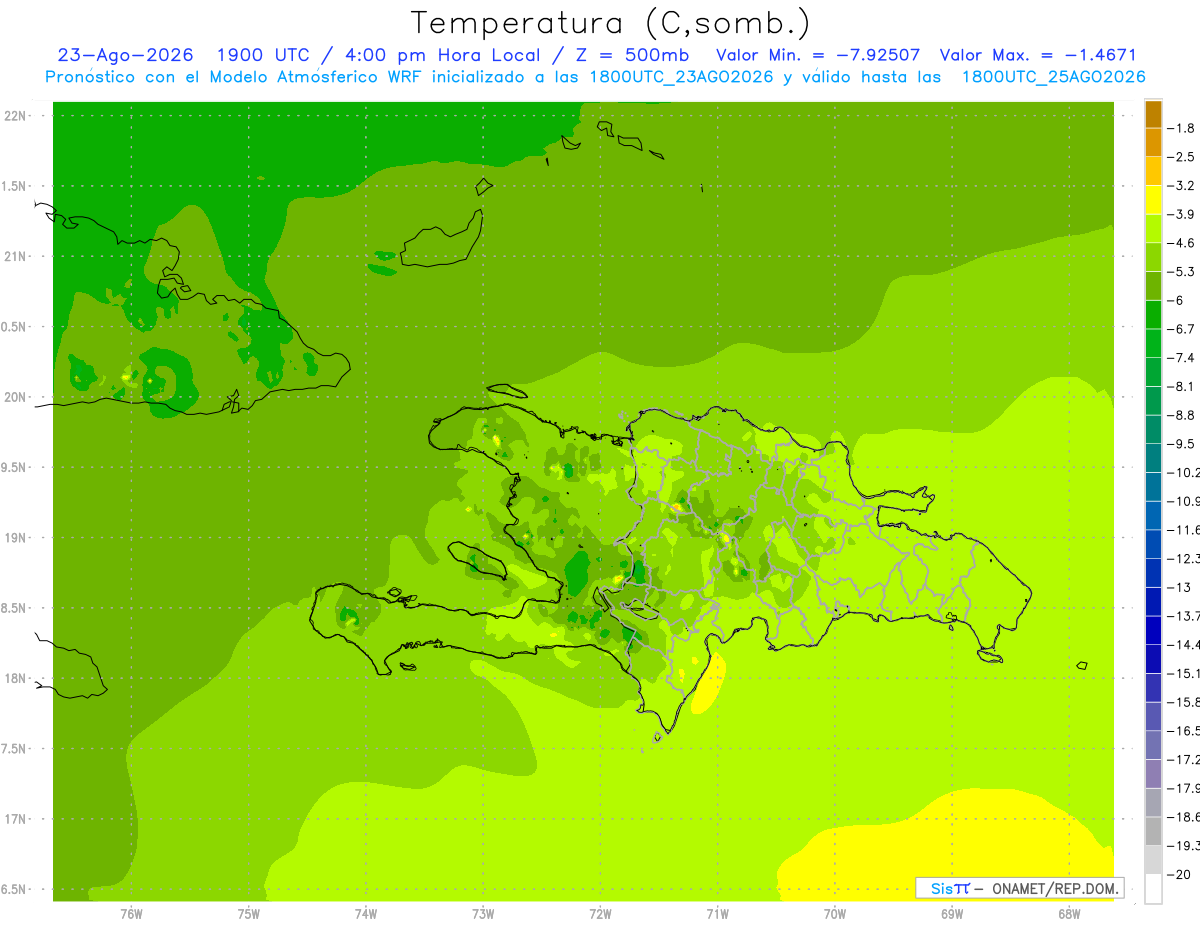Click the '-8.1' colorbar label
Image resolution: width=1200 pixels, height=927 pixels.
coord(1181,386)
